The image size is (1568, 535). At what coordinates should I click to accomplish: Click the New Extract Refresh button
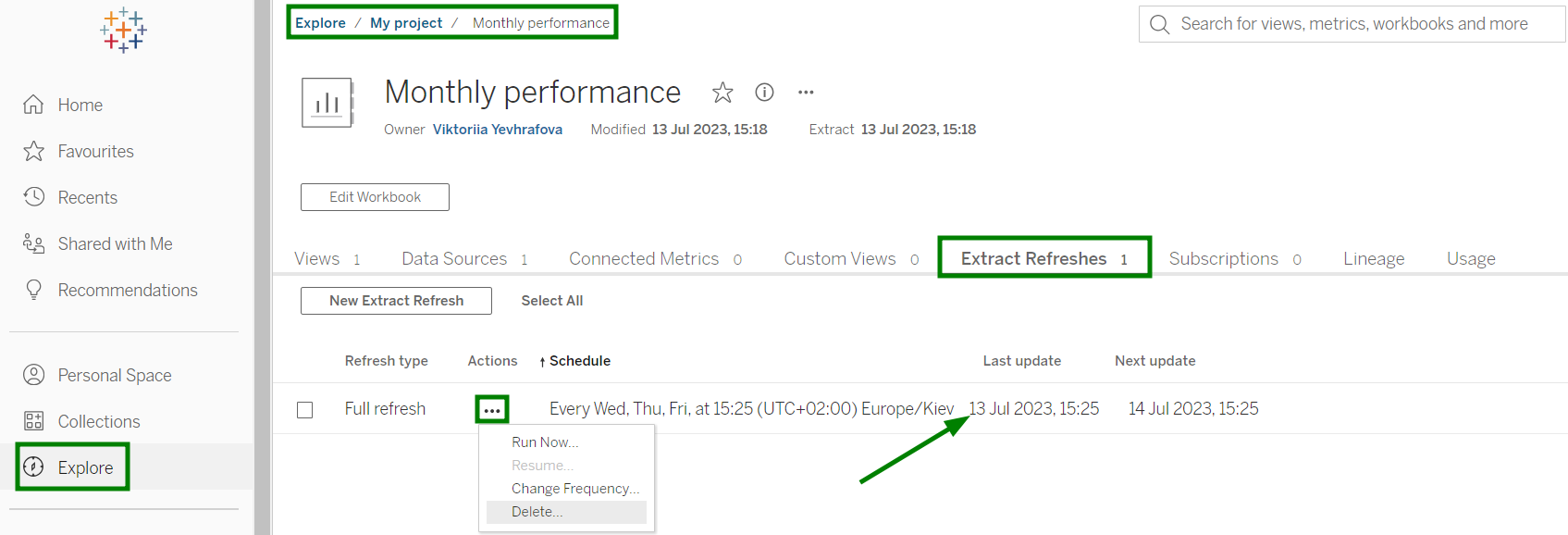click(x=396, y=301)
